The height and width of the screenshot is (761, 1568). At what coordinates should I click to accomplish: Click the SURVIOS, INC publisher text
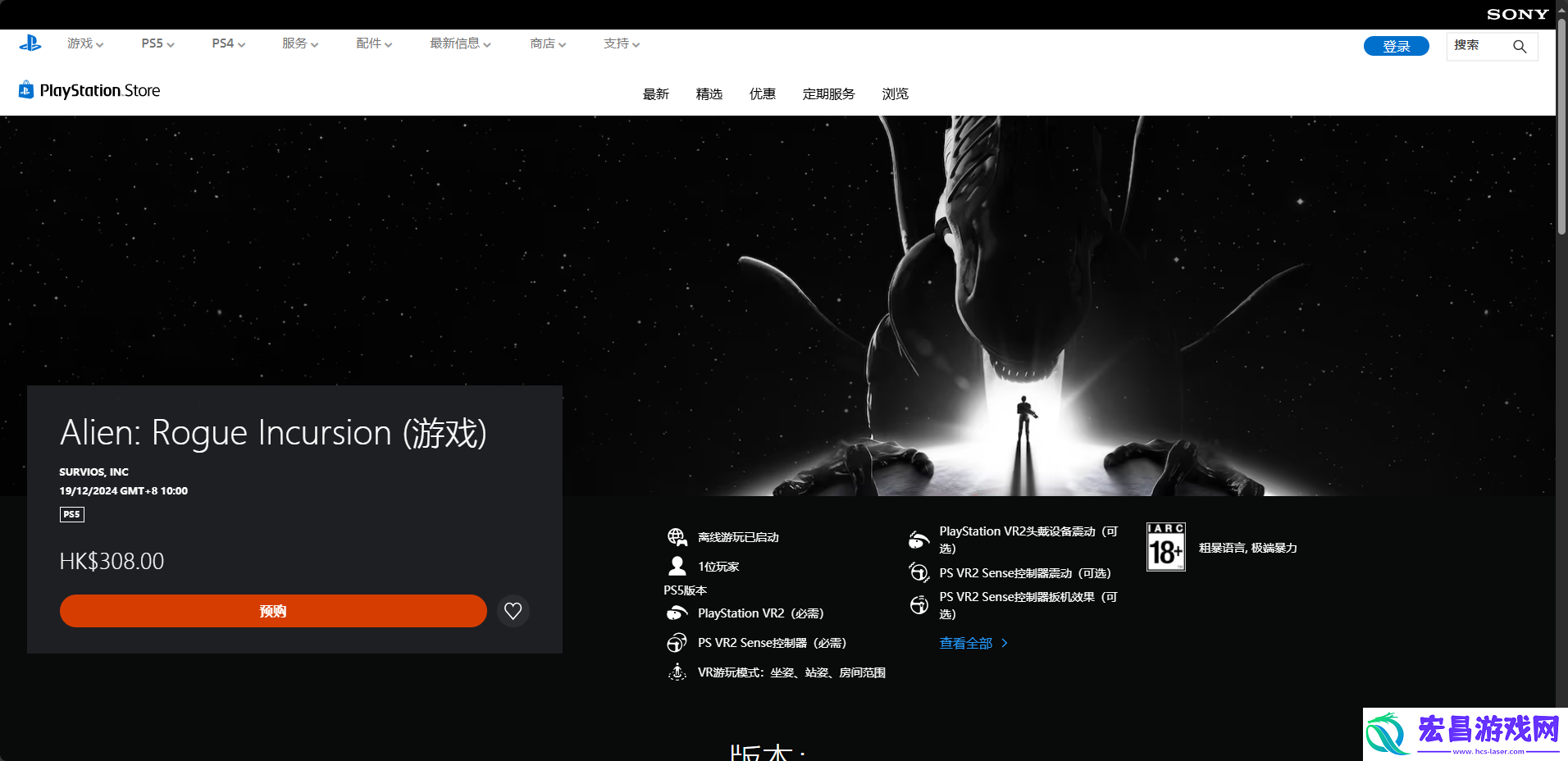[94, 472]
